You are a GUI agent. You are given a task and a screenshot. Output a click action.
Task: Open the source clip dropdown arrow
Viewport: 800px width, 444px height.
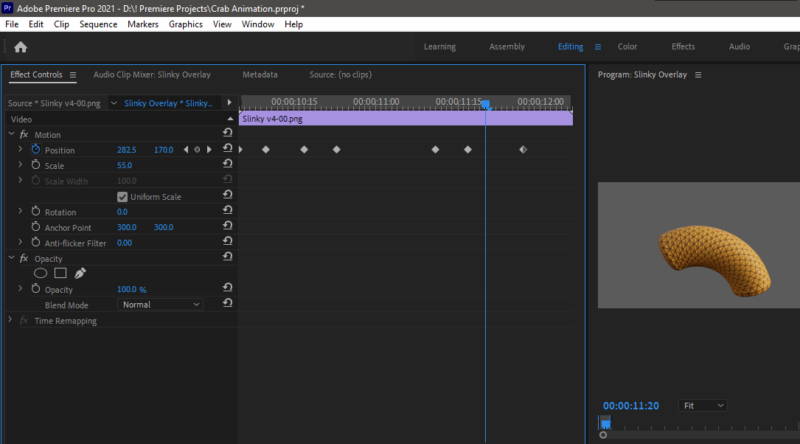pyautogui.click(x=114, y=103)
